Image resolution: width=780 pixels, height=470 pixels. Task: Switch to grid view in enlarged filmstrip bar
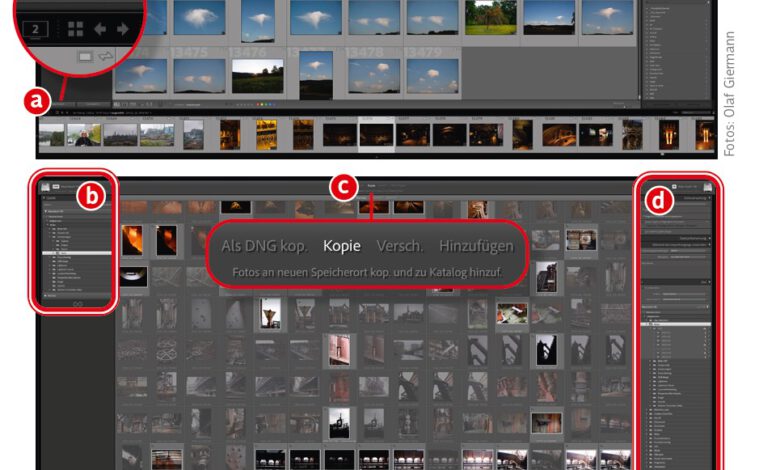[75, 29]
